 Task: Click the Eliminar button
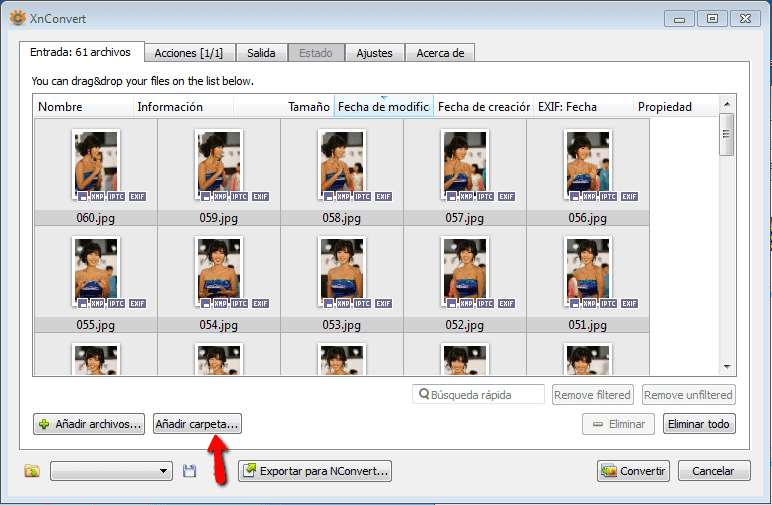tap(618, 424)
